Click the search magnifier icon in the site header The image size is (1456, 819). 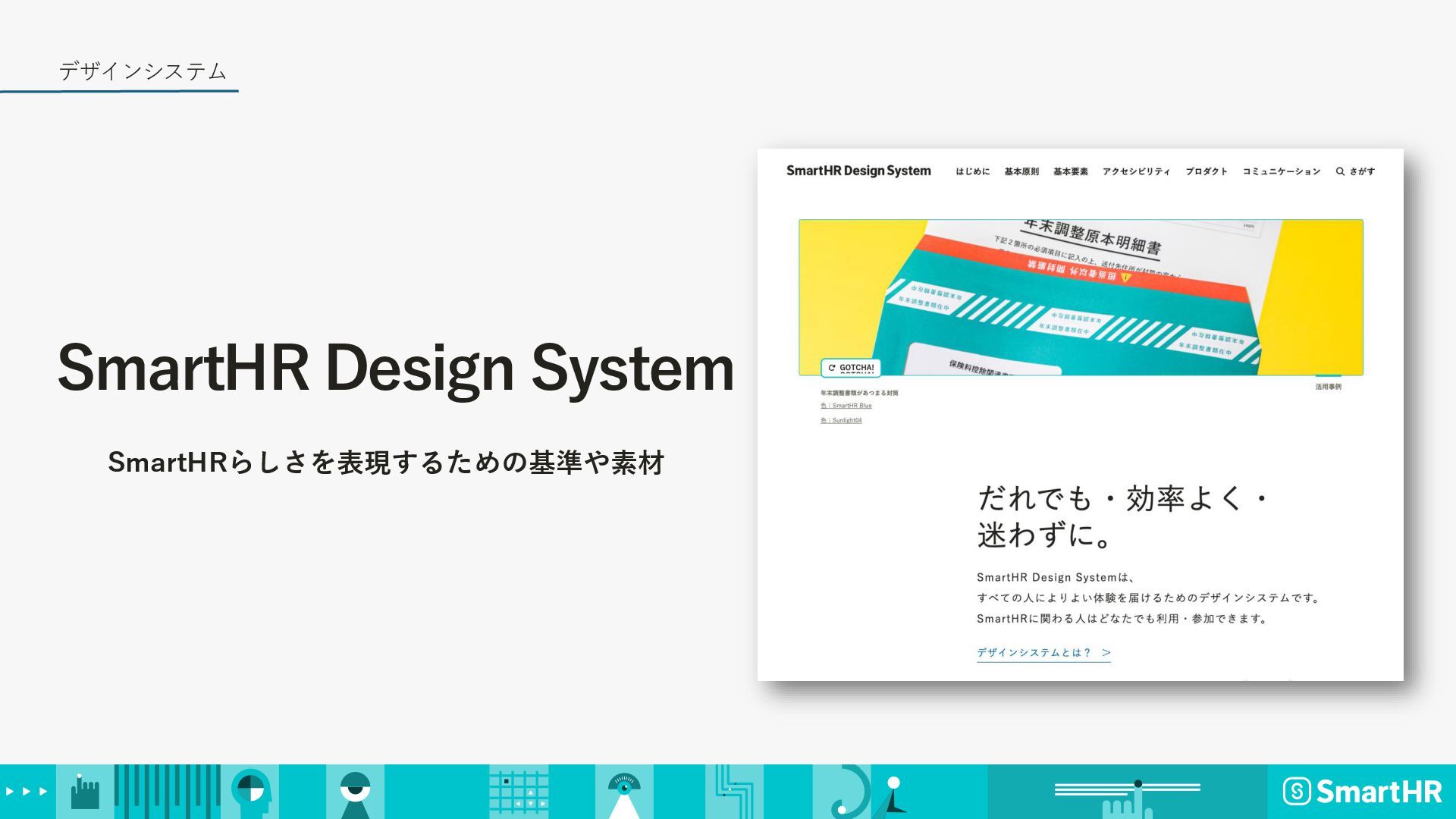click(x=1340, y=171)
